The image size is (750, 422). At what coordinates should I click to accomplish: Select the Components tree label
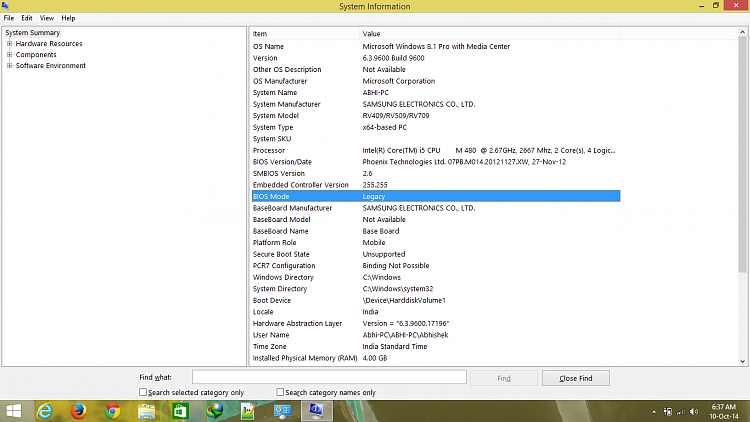point(36,55)
